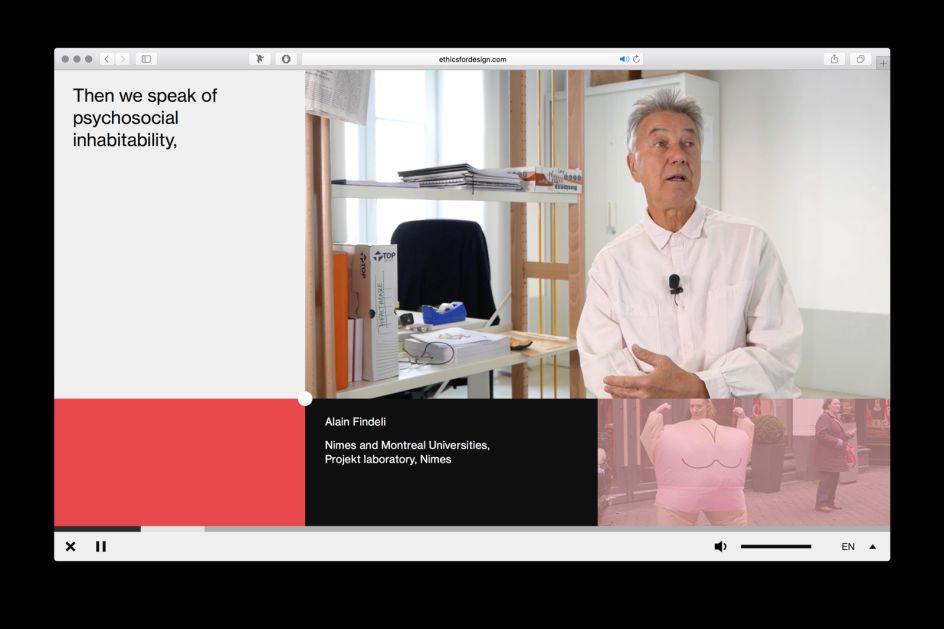Image resolution: width=944 pixels, height=629 pixels.
Task: Pause the video playback
Action: point(101,546)
